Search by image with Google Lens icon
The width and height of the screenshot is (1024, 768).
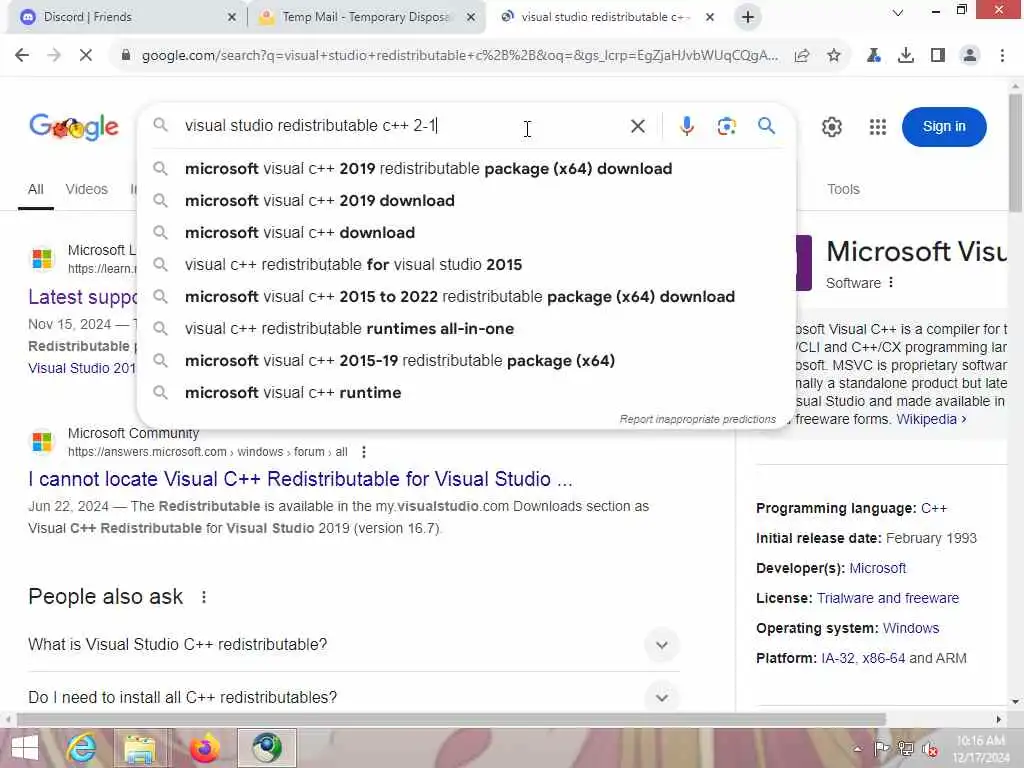(726, 126)
